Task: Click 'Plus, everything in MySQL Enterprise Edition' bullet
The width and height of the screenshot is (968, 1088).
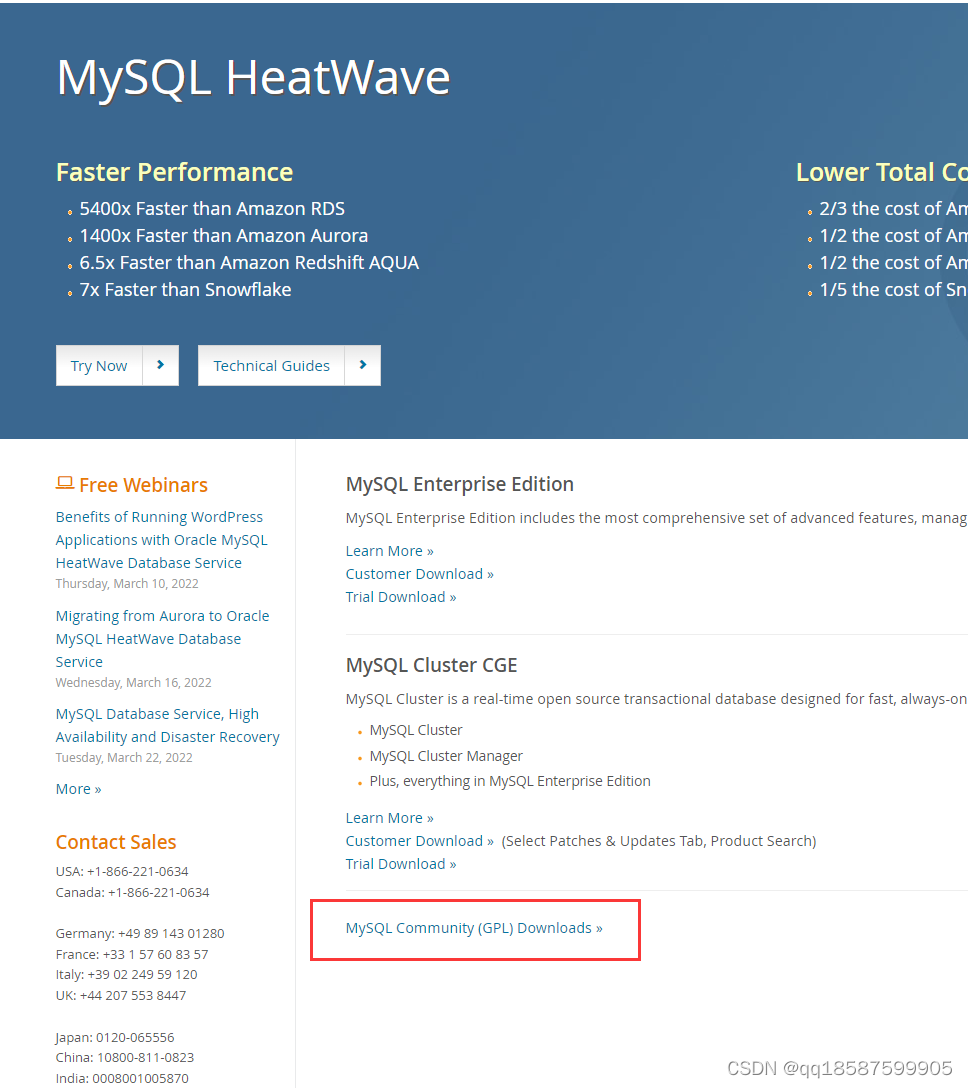Action: pos(510,781)
